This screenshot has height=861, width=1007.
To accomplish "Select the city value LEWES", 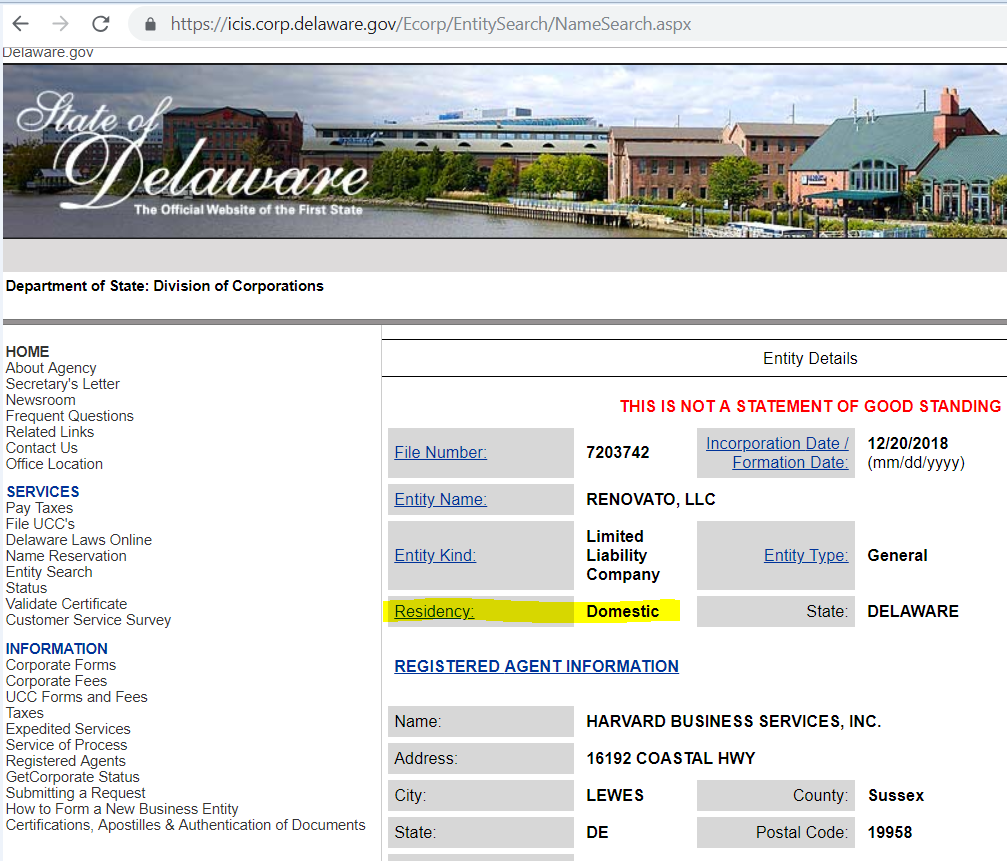I will [615, 796].
